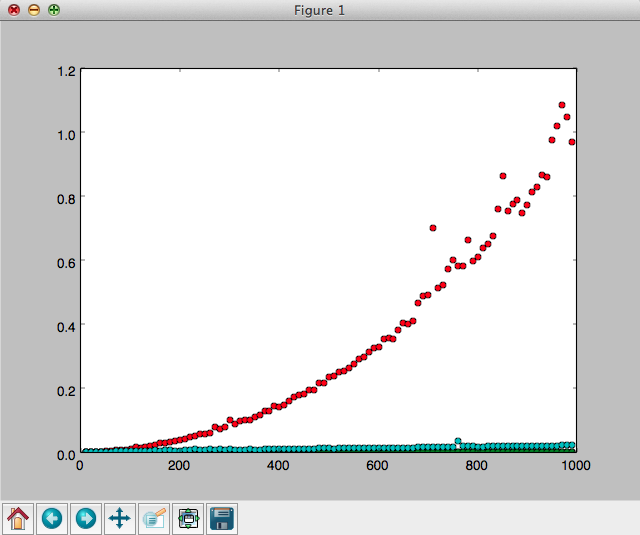Close the Figure 1 window

(14, 9)
